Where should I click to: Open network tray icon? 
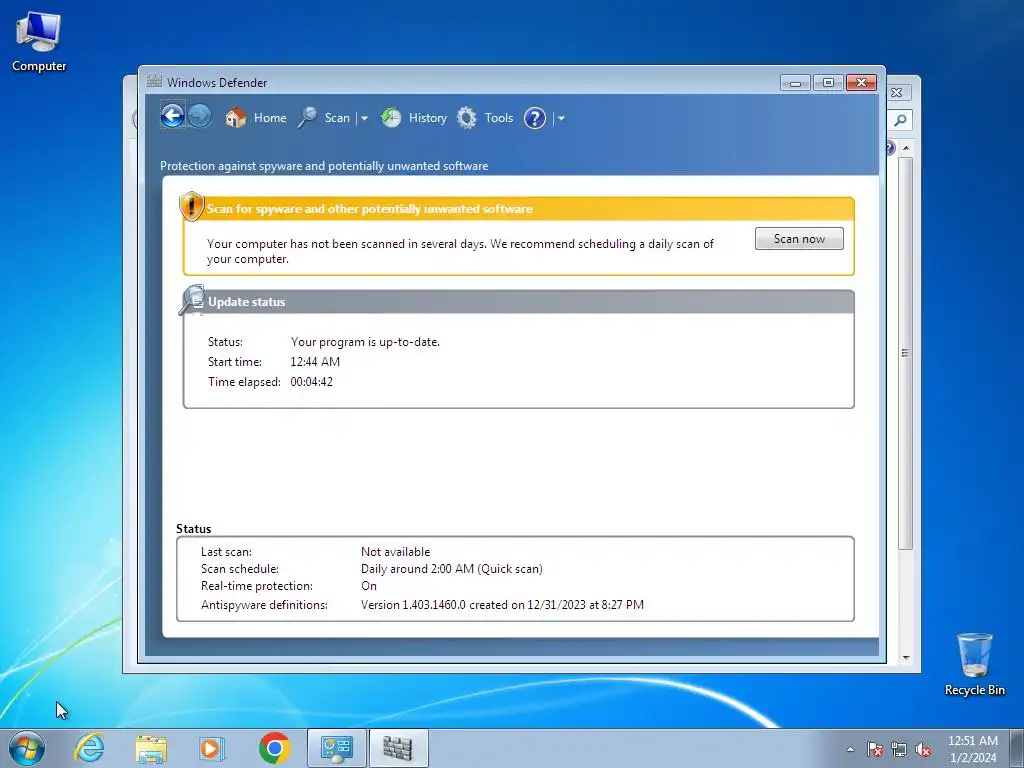pyautogui.click(x=899, y=749)
